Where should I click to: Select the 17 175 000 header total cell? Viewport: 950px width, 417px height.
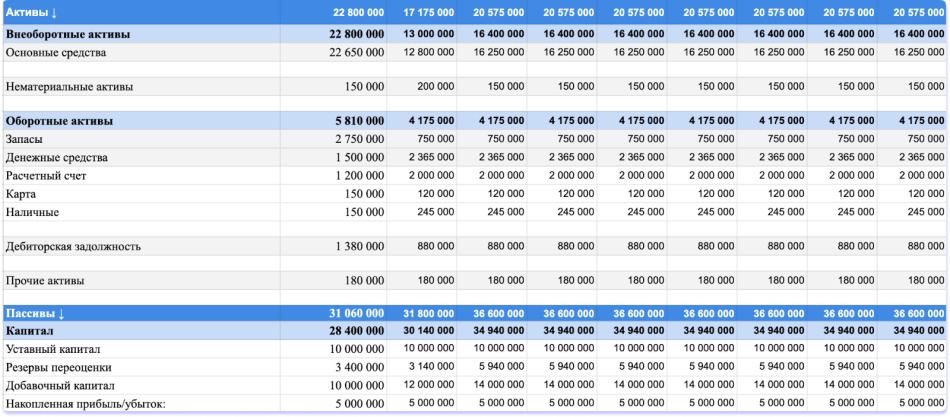(x=428, y=12)
